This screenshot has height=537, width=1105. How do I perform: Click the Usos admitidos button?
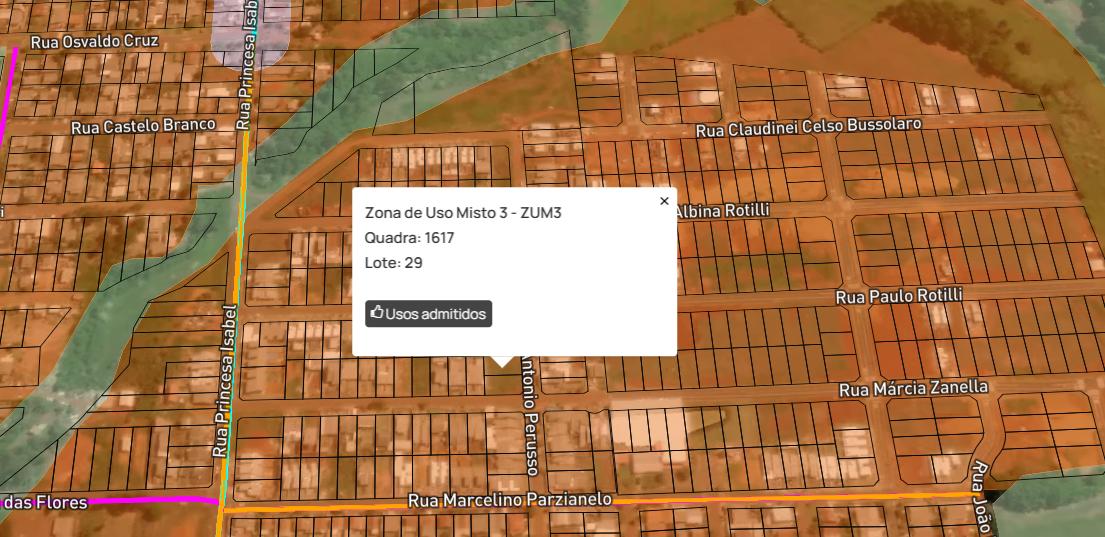pyautogui.click(x=428, y=314)
